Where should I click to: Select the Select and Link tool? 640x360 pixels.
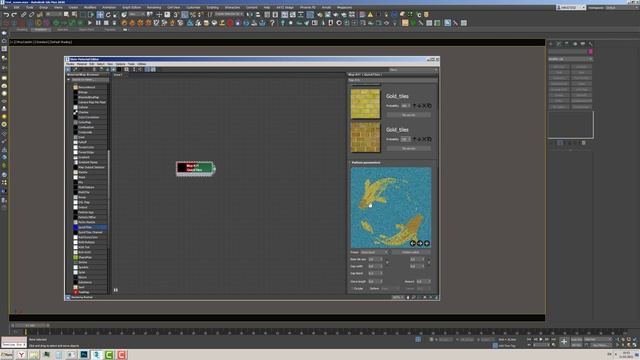24,15
